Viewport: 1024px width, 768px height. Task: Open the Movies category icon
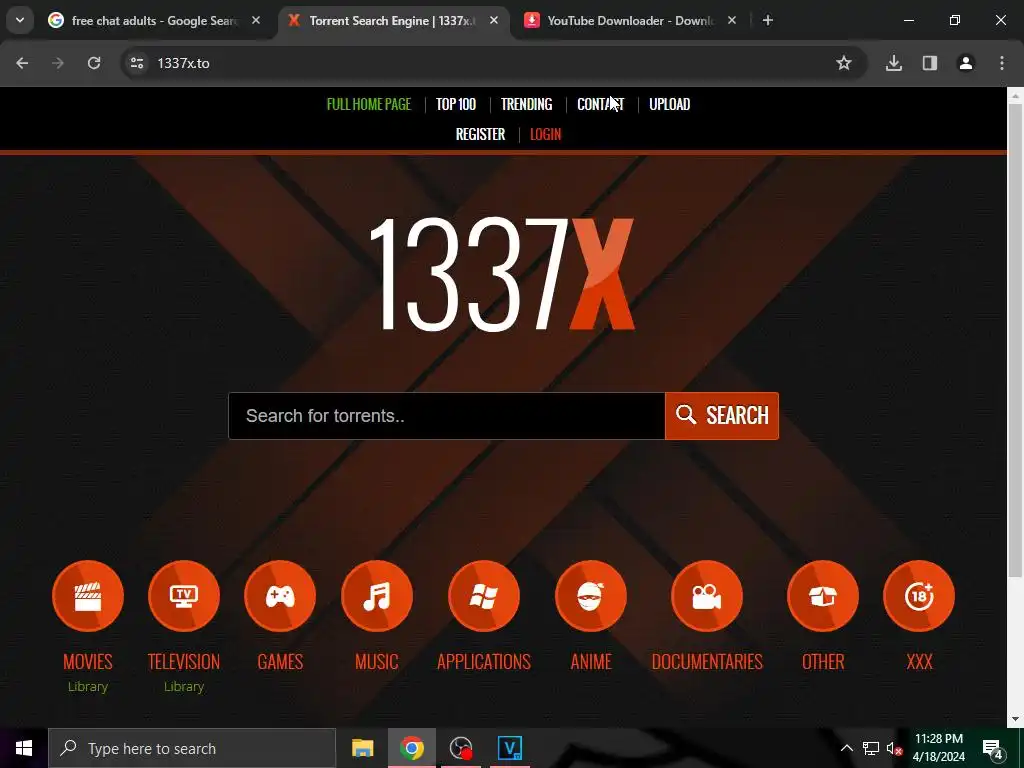(88, 596)
